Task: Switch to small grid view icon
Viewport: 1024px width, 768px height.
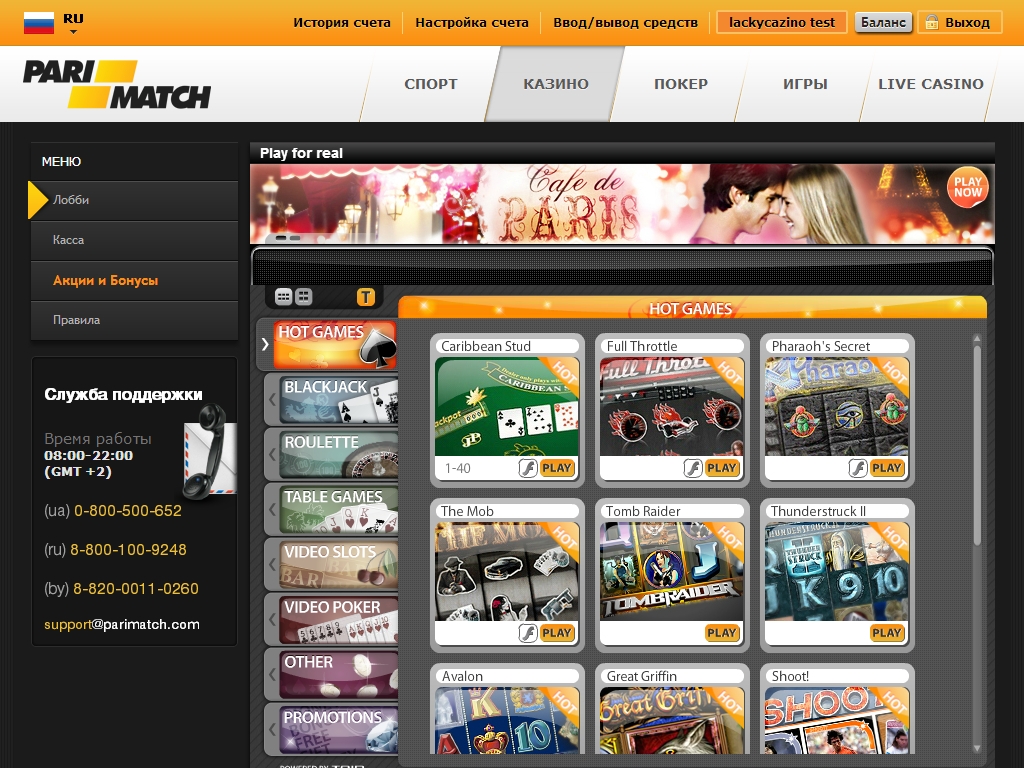Action: click(283, 297)
